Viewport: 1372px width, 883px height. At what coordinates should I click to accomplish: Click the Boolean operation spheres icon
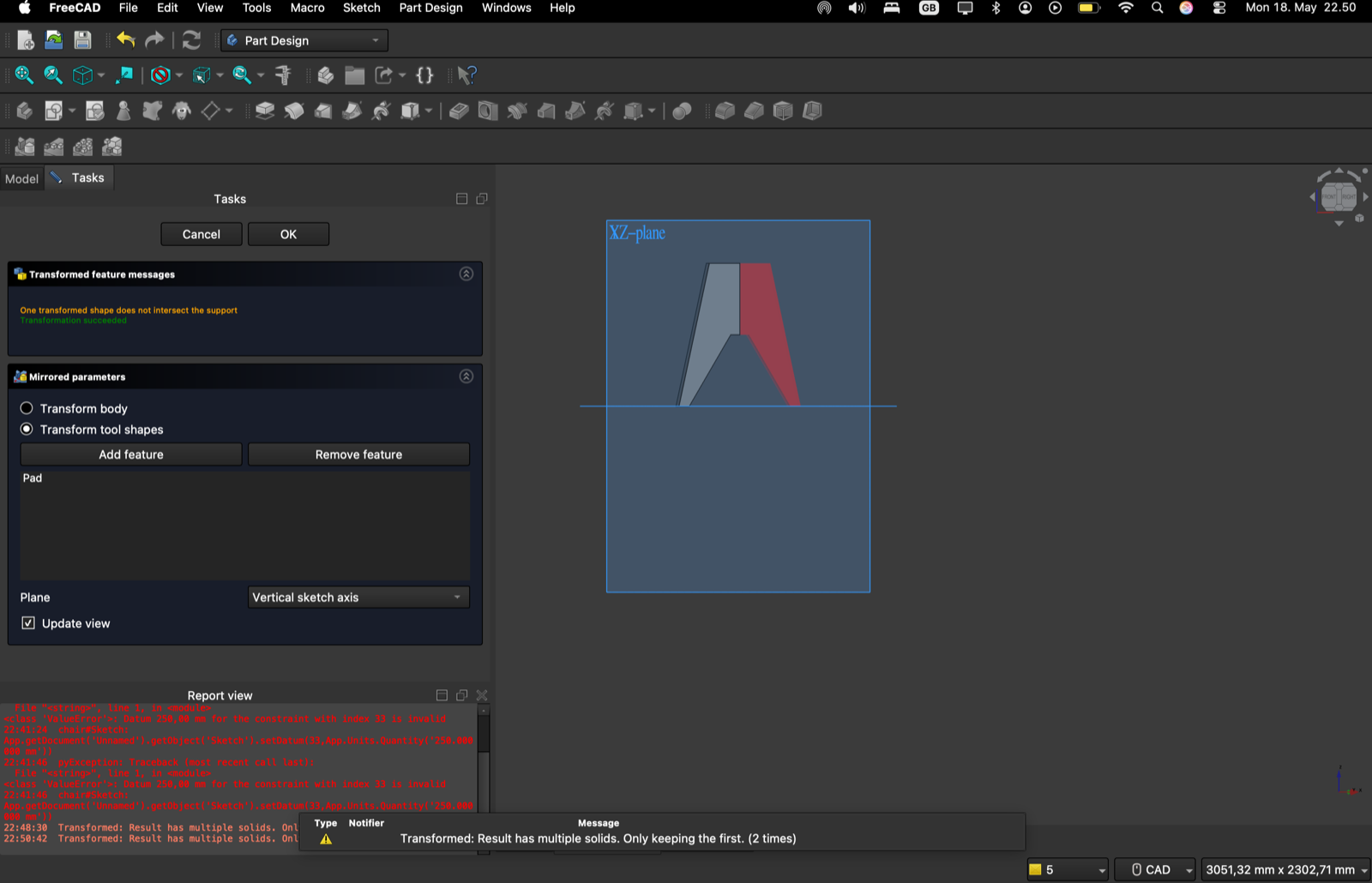[x=682, y=111]
